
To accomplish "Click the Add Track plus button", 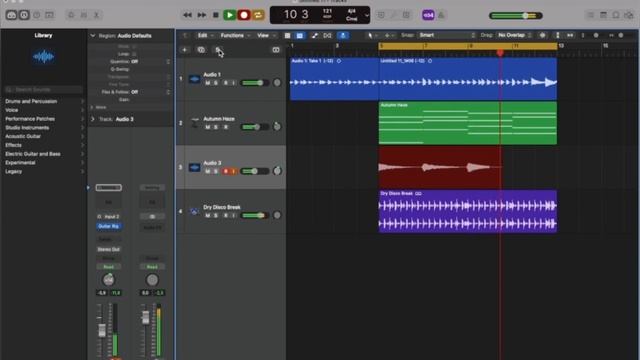I will coord(184,50).
